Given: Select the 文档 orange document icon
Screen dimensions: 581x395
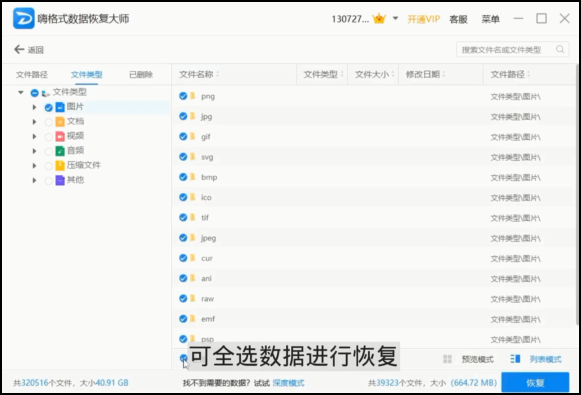Looking at the screenshot, I should [60, 122].
